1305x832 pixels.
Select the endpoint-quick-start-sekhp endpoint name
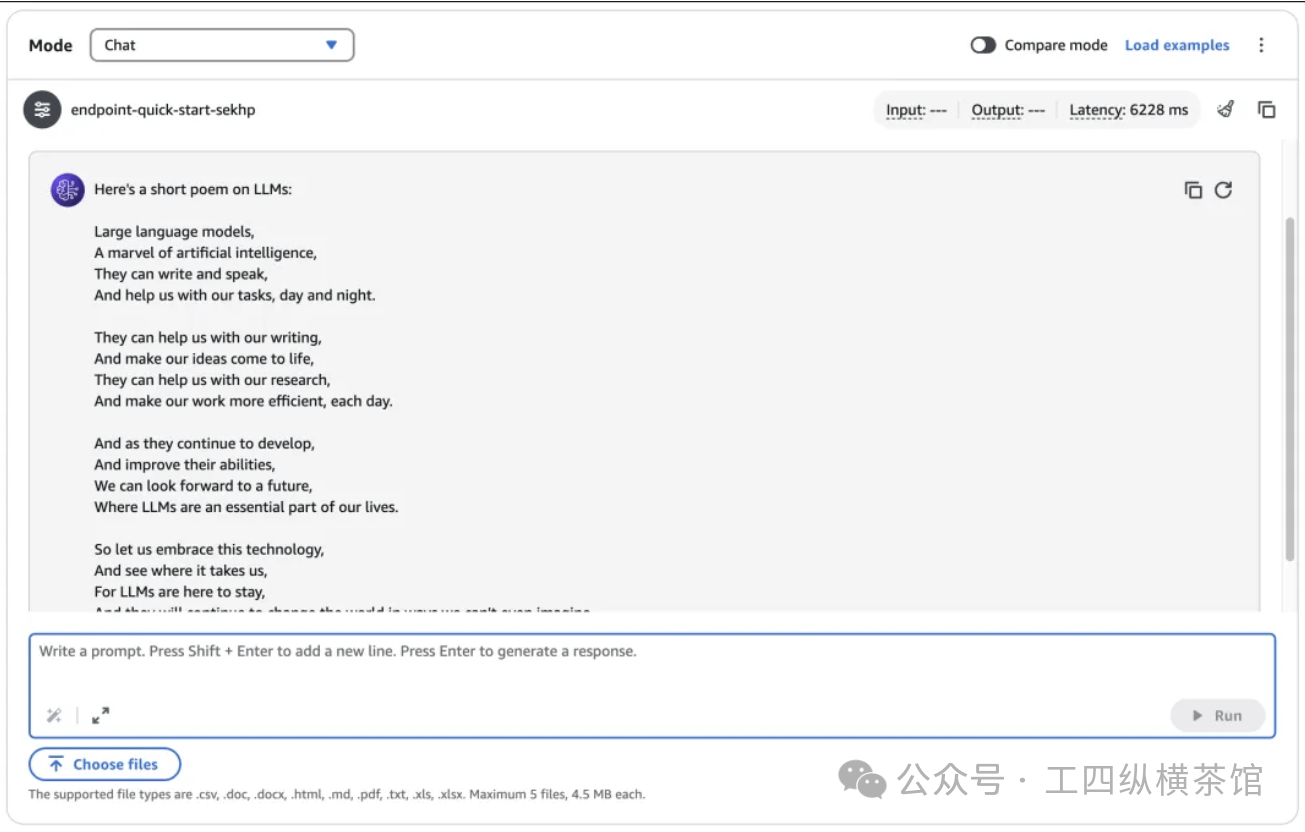tap(163, 110)
